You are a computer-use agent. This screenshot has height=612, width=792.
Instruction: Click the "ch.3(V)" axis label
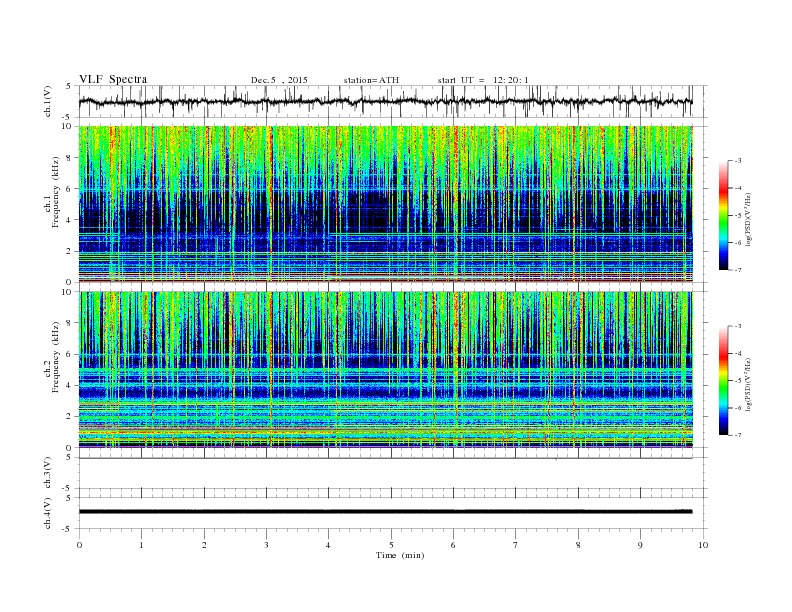click(48, 473)
